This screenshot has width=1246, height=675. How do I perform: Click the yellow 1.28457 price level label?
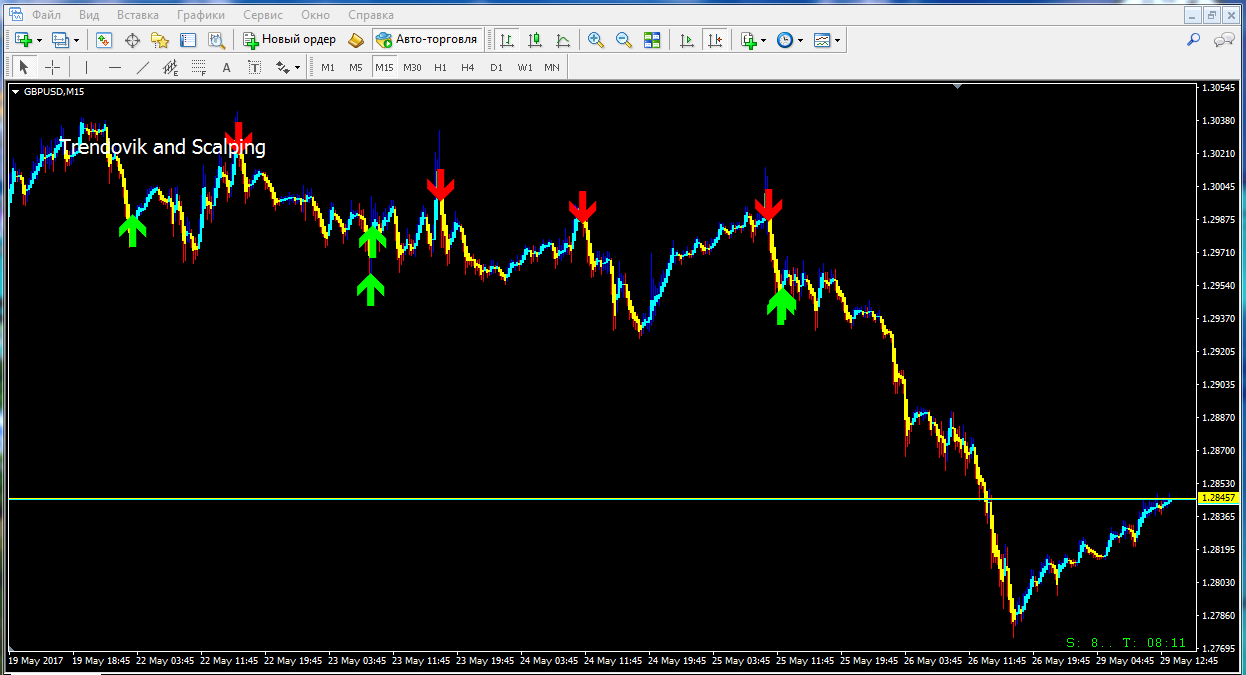1216,498
